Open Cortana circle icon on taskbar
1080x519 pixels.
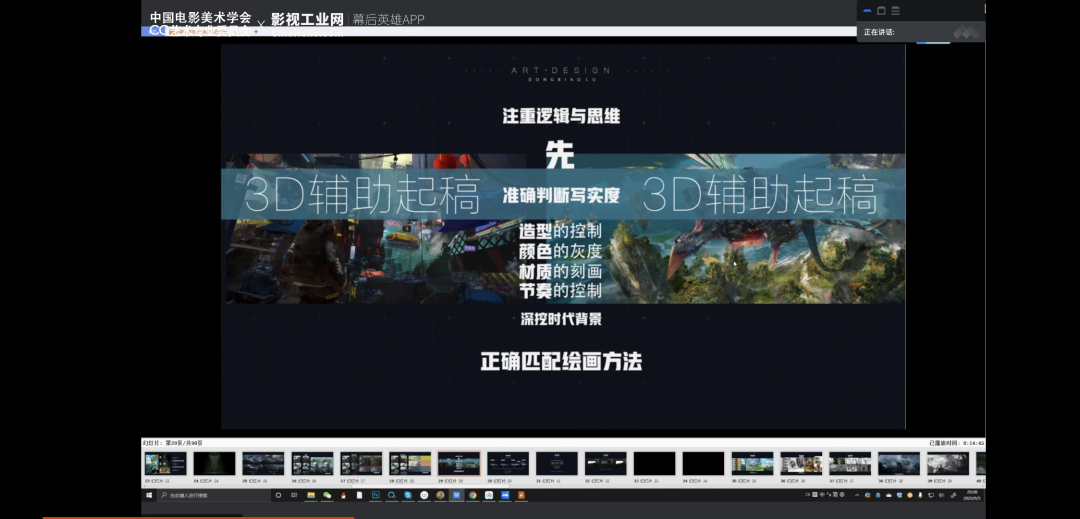tap(278, 495)
